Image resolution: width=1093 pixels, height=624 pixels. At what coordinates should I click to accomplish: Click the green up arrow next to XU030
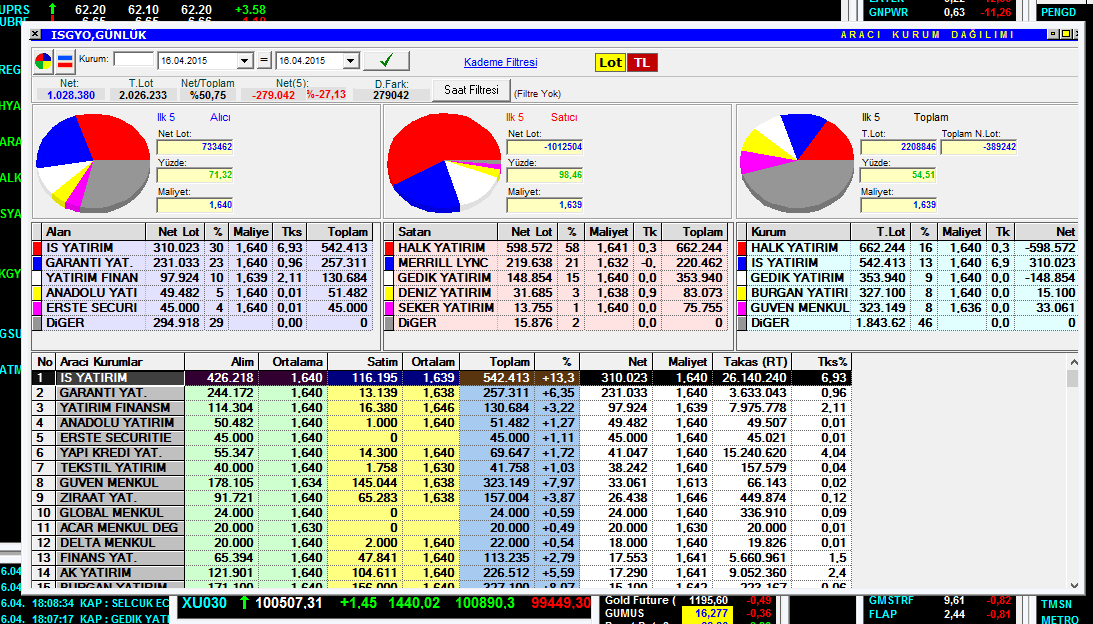243,603
